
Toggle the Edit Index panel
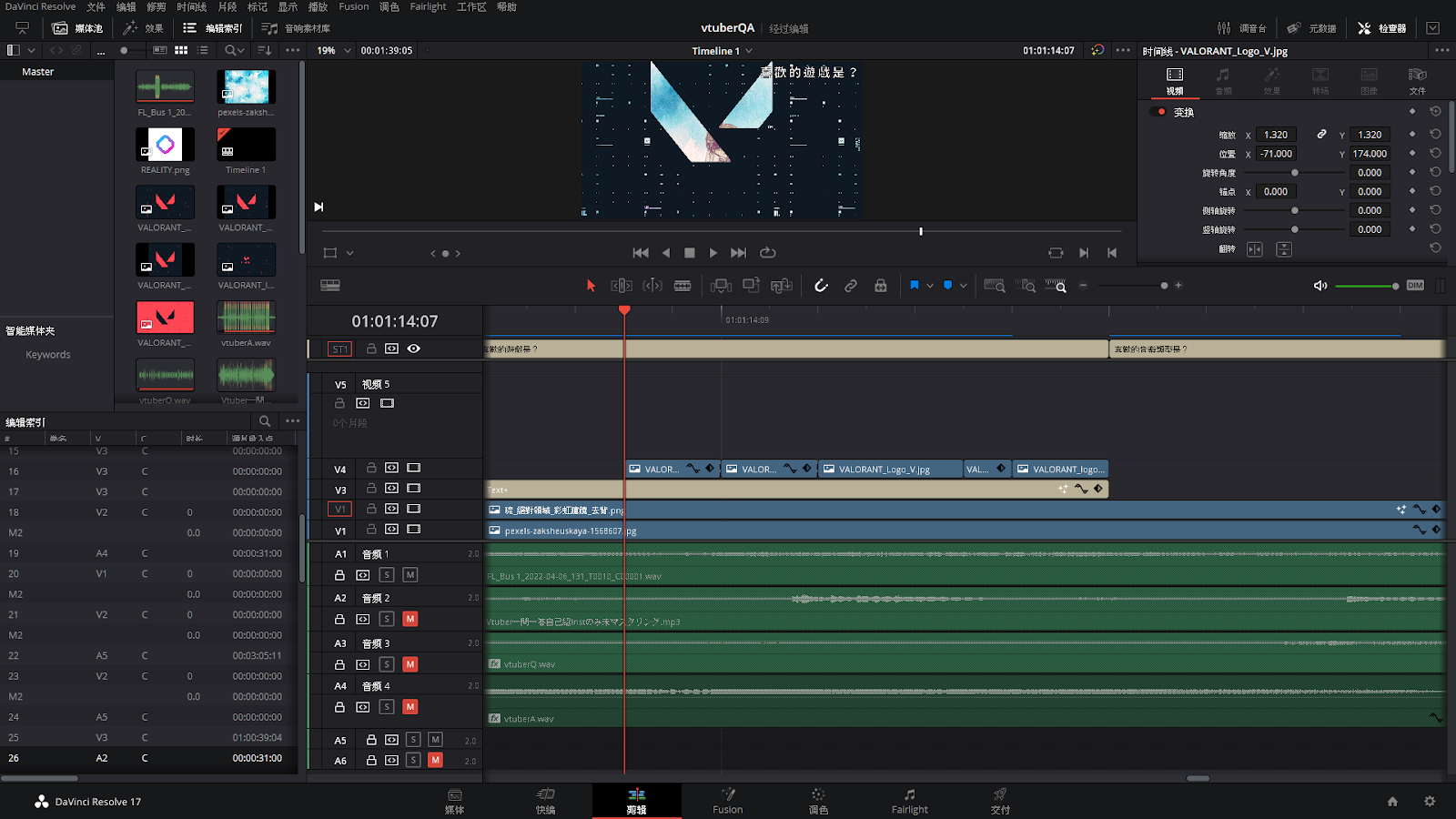point(213,28)
